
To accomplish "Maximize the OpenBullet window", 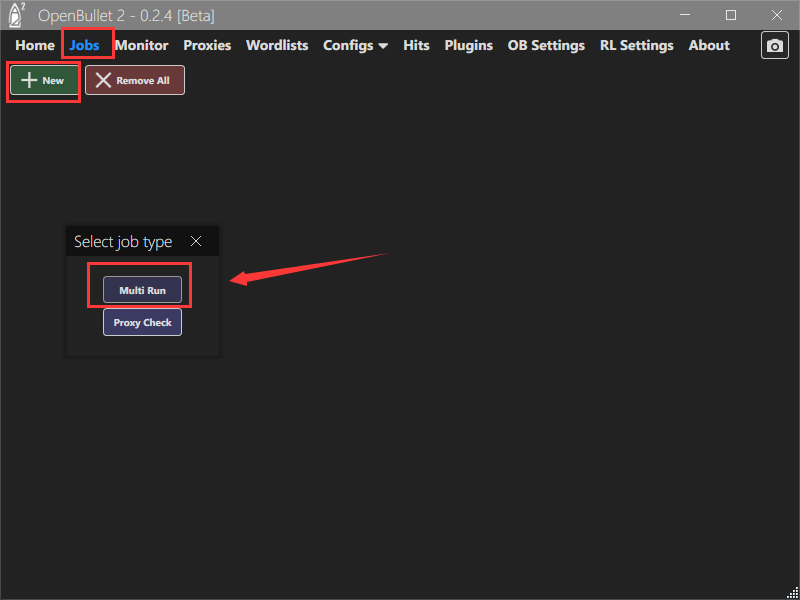I will (x=731, y=15).
